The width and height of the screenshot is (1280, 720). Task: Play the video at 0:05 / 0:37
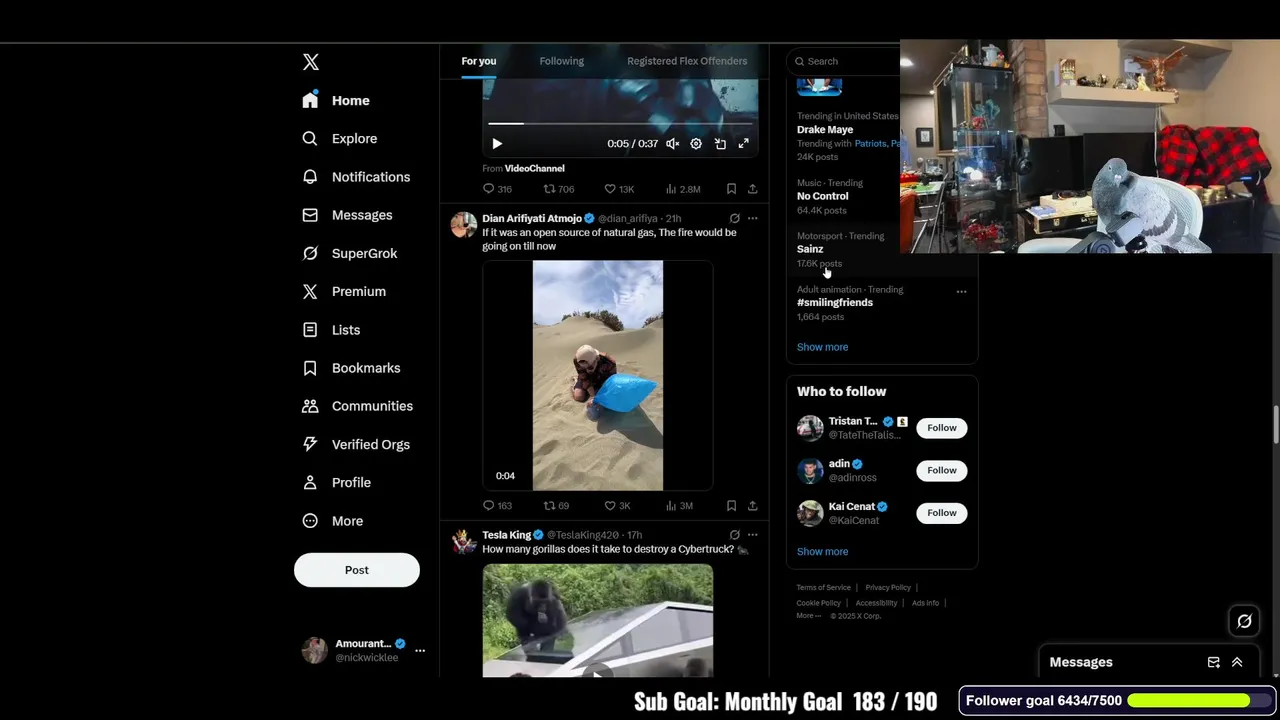point(497,144)
